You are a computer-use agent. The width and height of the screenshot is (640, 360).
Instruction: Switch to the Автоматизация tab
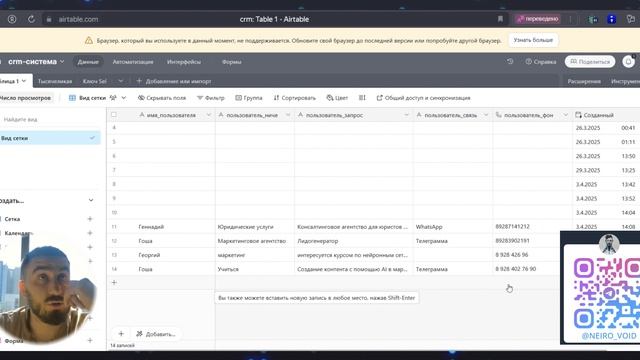pos(133,62)
